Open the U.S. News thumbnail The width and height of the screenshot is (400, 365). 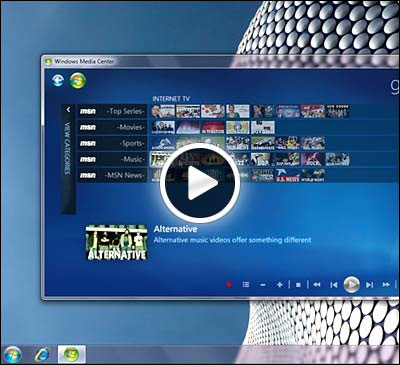coord(288,175)
